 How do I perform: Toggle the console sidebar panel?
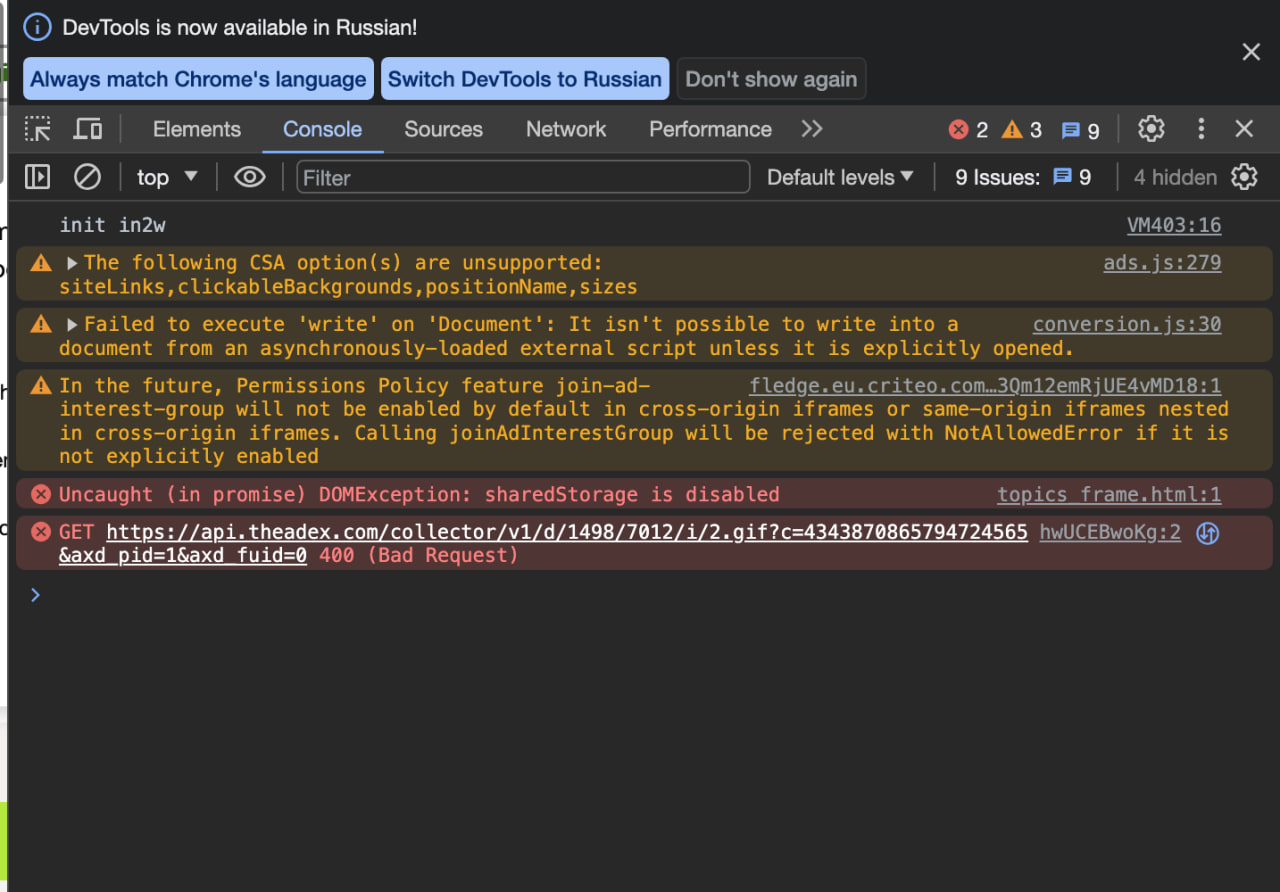[37, 177]
